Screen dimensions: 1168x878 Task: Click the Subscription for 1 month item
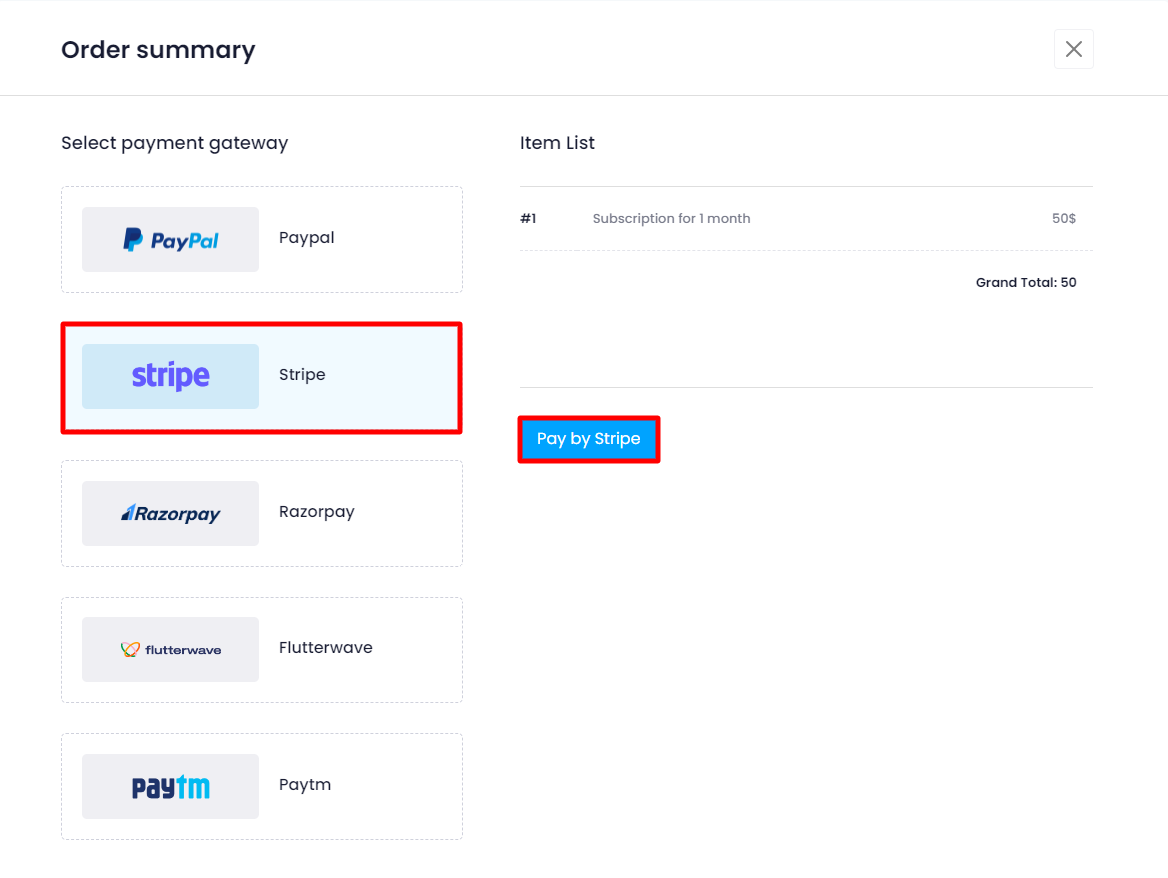pos(671,219)
